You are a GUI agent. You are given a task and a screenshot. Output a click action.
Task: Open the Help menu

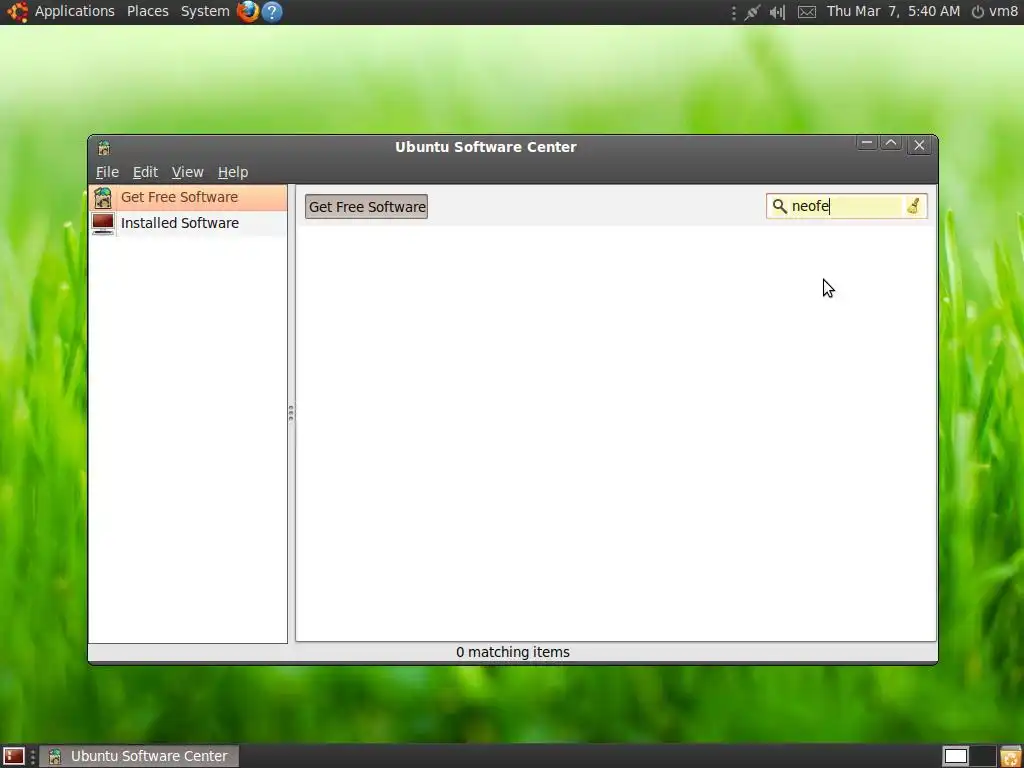[x=232, y=172]
